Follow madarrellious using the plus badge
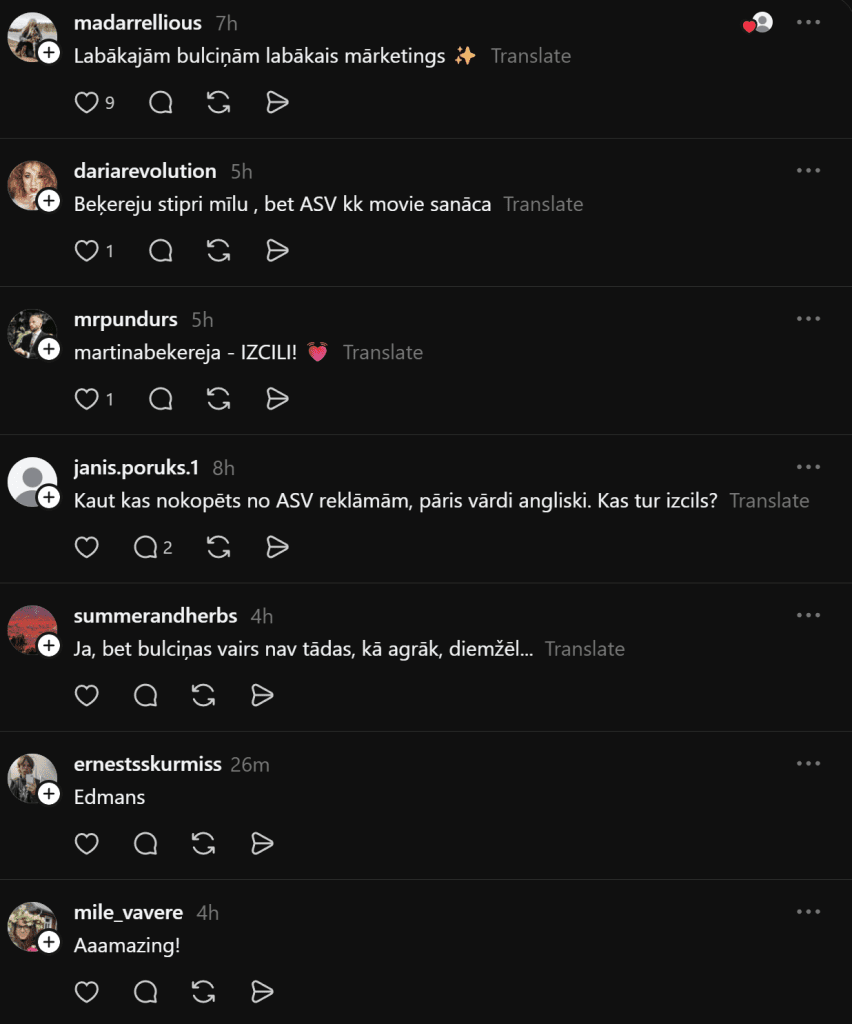852x1024 pixels. click(49, 53)
